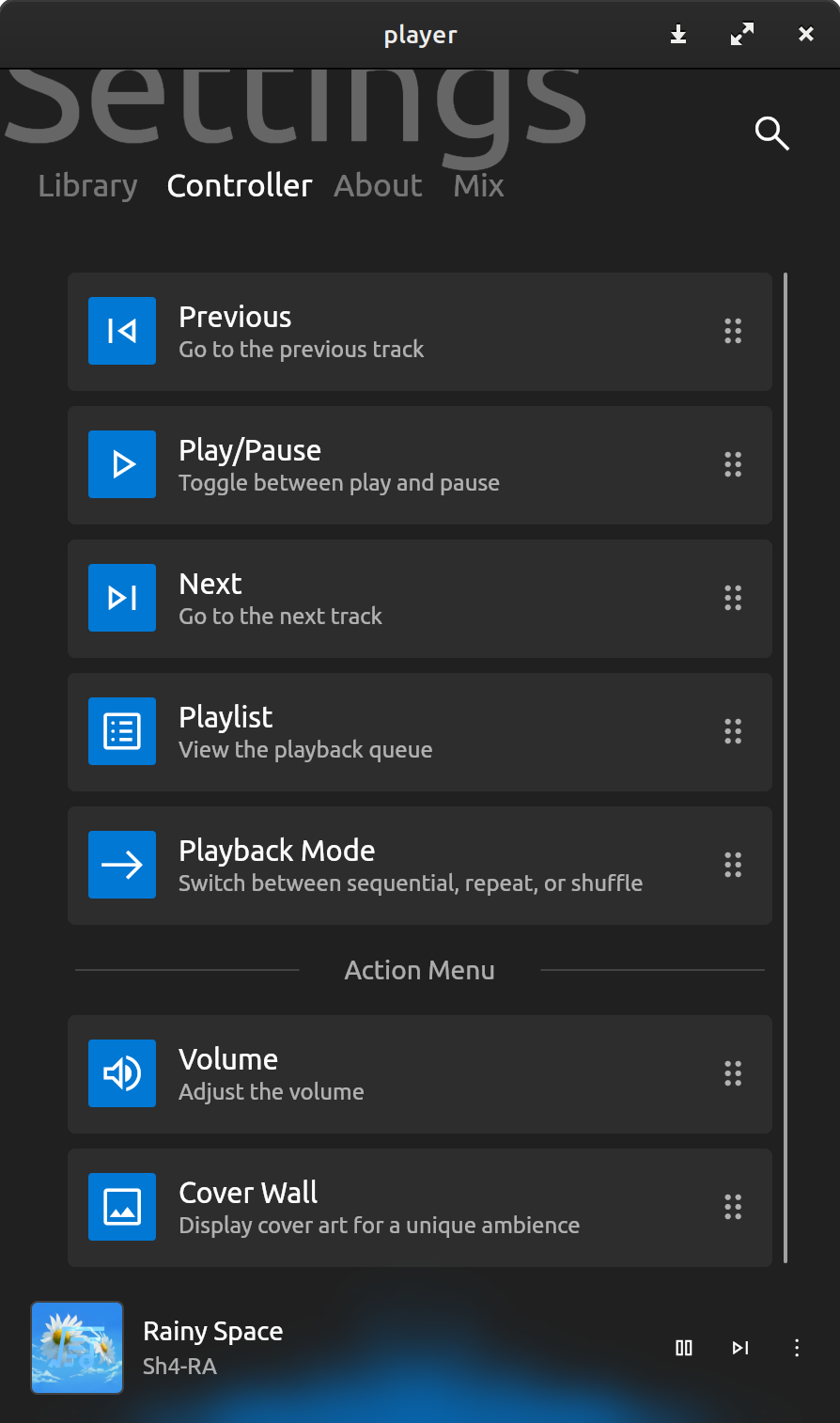
Task: Click the drag handle on Cover Wall row
Action: pyautogui.click(x=733, y=1207)
